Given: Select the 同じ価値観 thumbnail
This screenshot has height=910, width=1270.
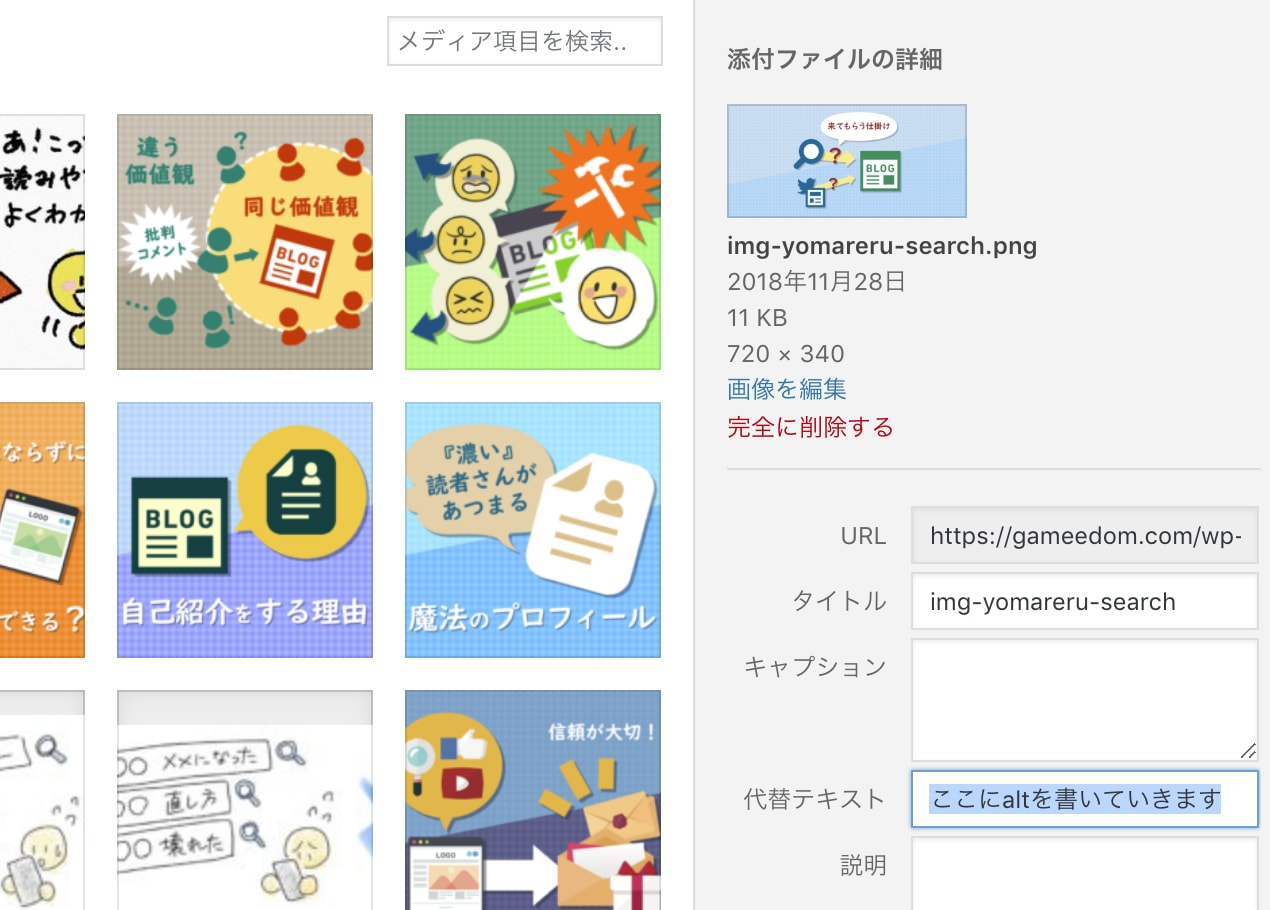Looking at the screenshot, I should click(x=245, y=242).
